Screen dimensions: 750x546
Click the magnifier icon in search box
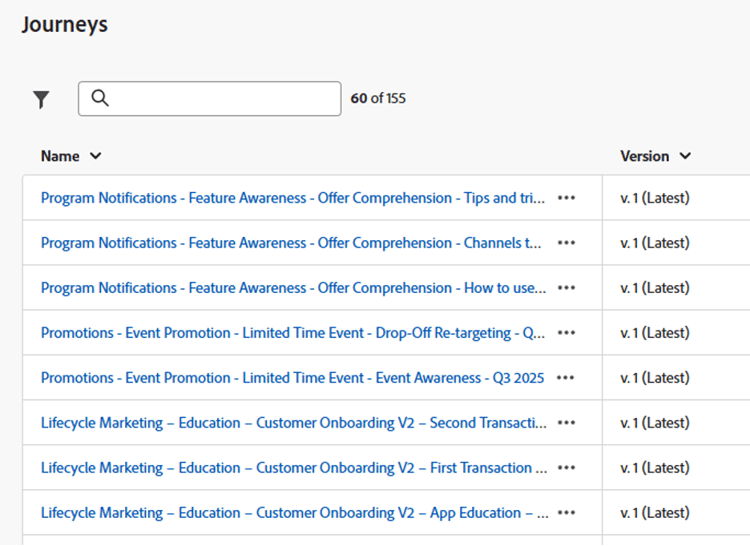tap(99, 98)
